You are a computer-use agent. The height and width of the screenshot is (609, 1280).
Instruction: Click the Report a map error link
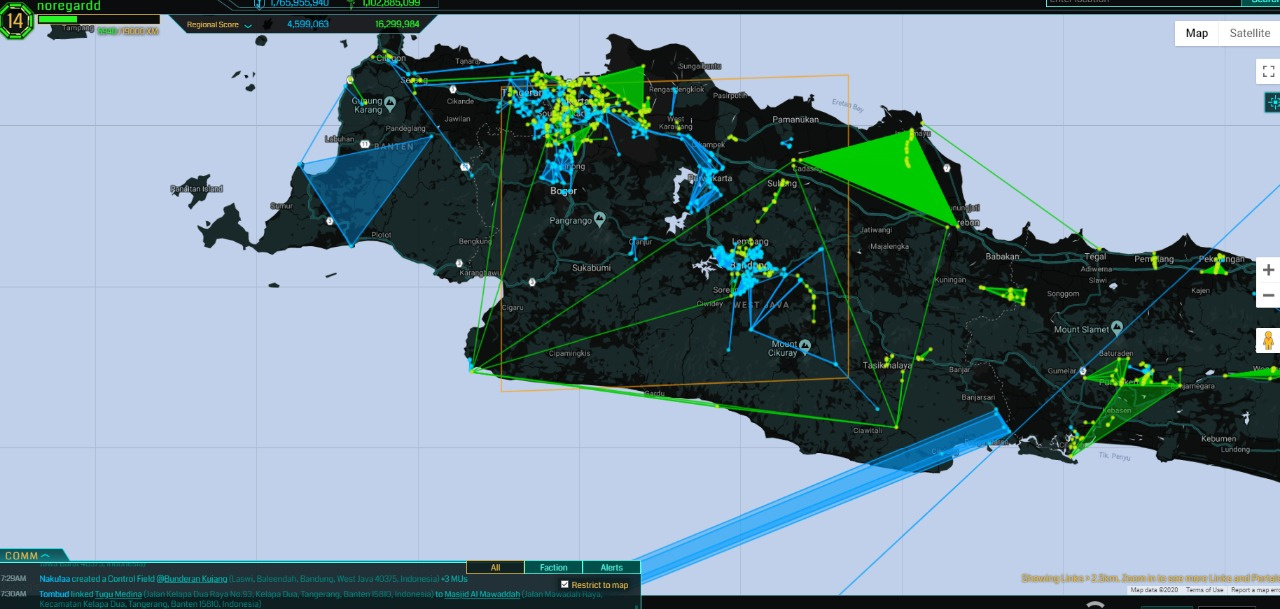click(x=1254, y=590)
